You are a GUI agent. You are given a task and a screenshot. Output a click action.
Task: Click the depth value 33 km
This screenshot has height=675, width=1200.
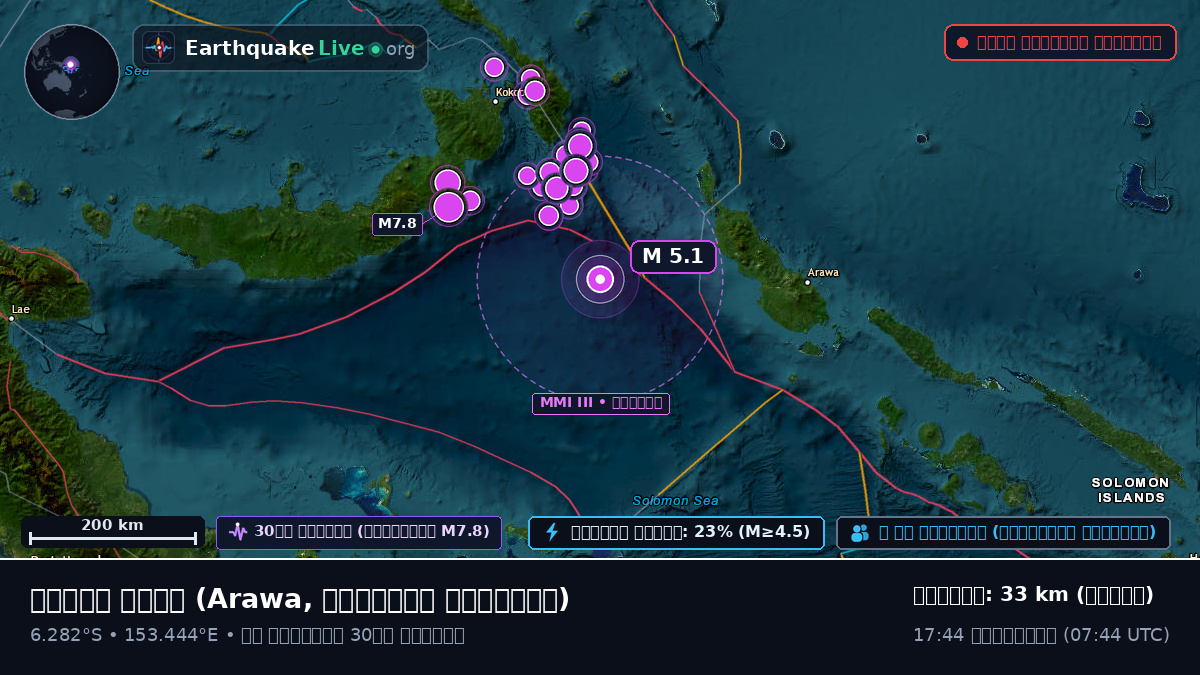click(1034, 595)
